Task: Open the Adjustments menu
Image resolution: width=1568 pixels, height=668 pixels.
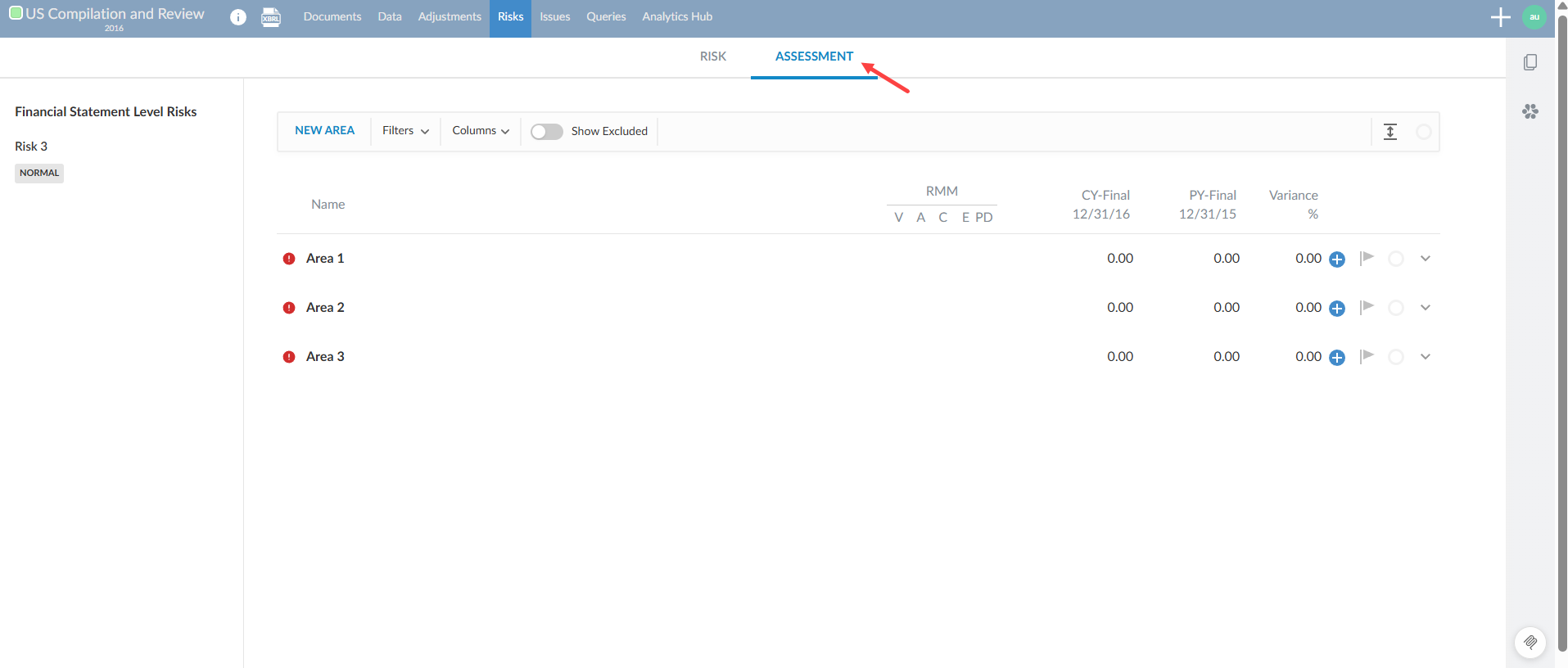Action: tap(450, 17)
